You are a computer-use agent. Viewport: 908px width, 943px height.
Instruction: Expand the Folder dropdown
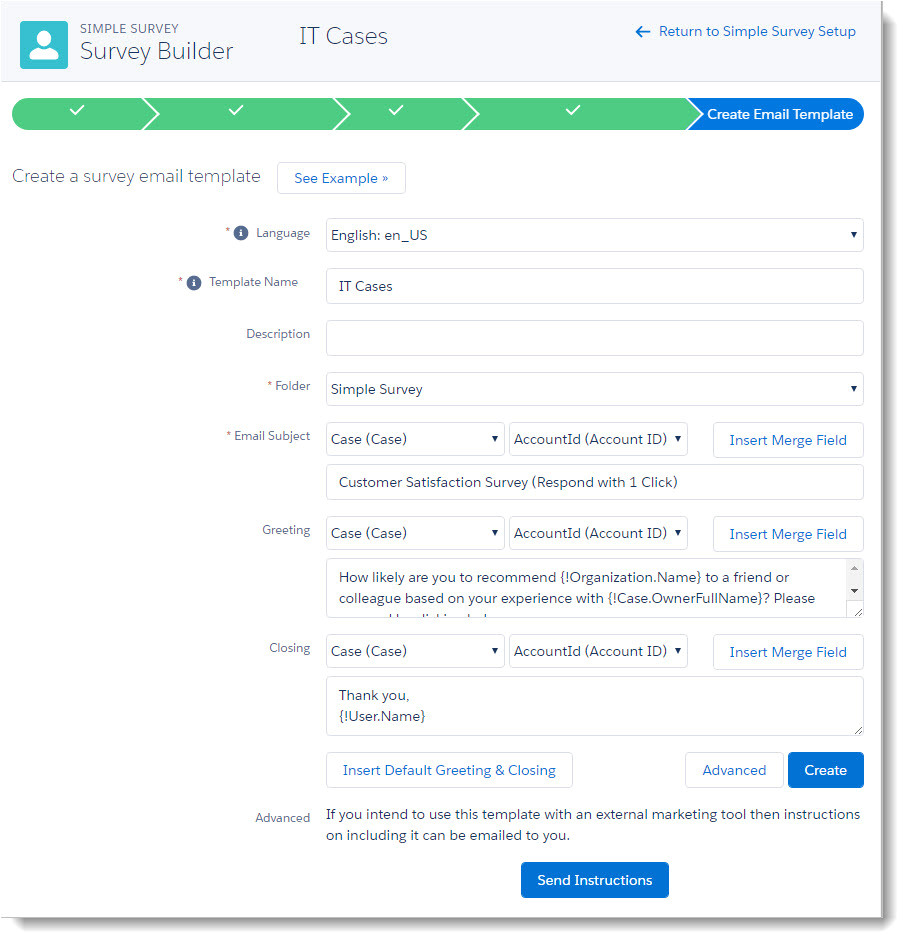point(594,389)
